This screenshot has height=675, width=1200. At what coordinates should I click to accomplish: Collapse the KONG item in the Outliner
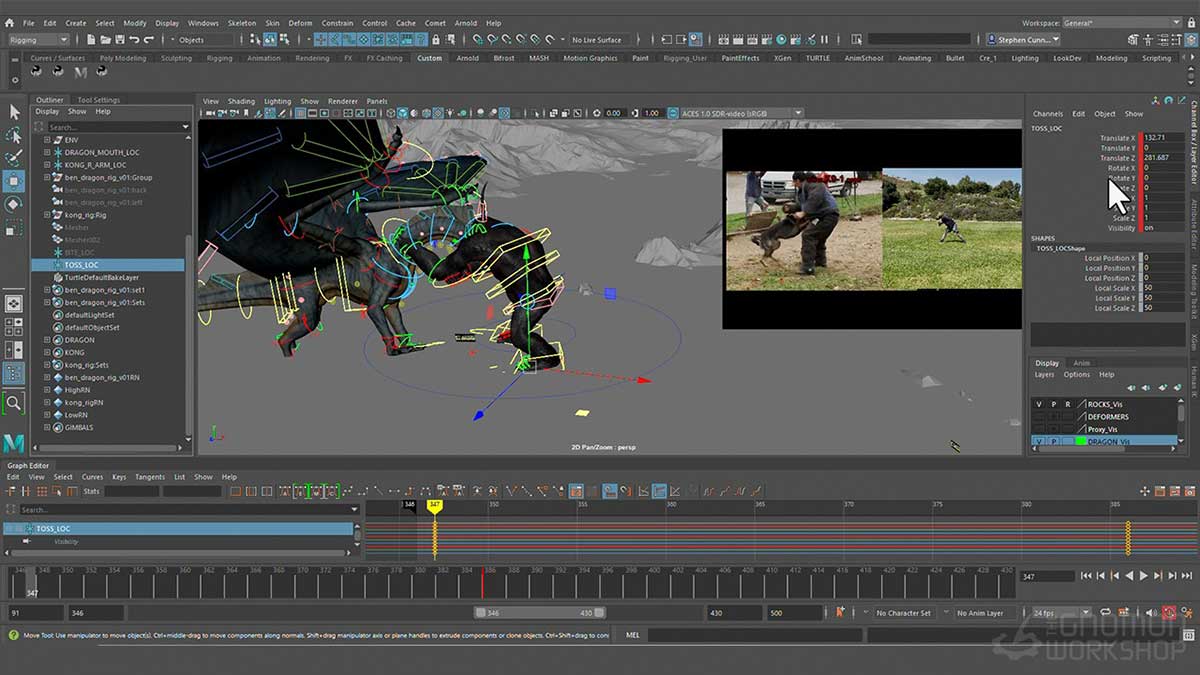tap(47, 352)
